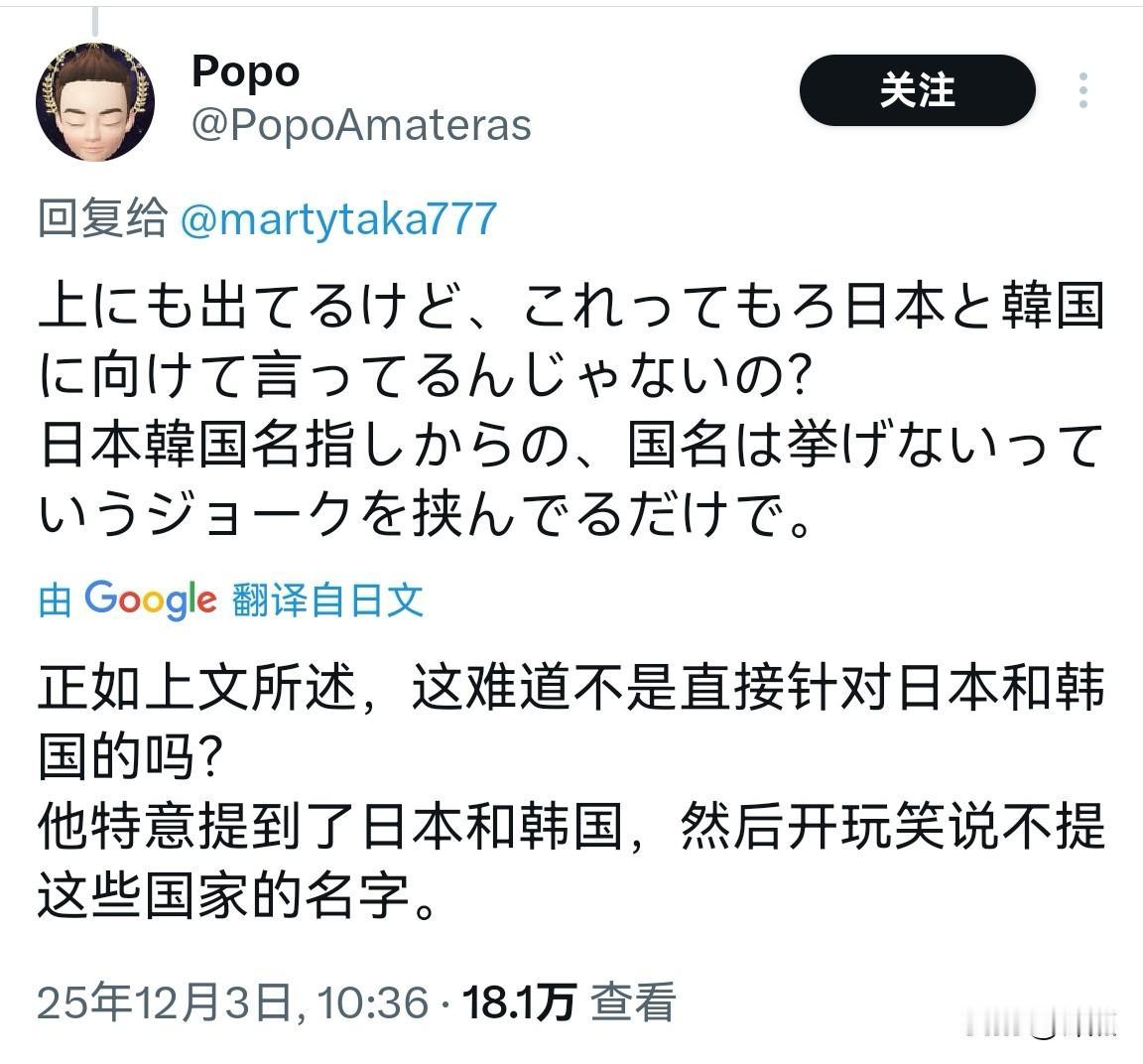Open the three-dot more options menu

tap(1083, 90)
